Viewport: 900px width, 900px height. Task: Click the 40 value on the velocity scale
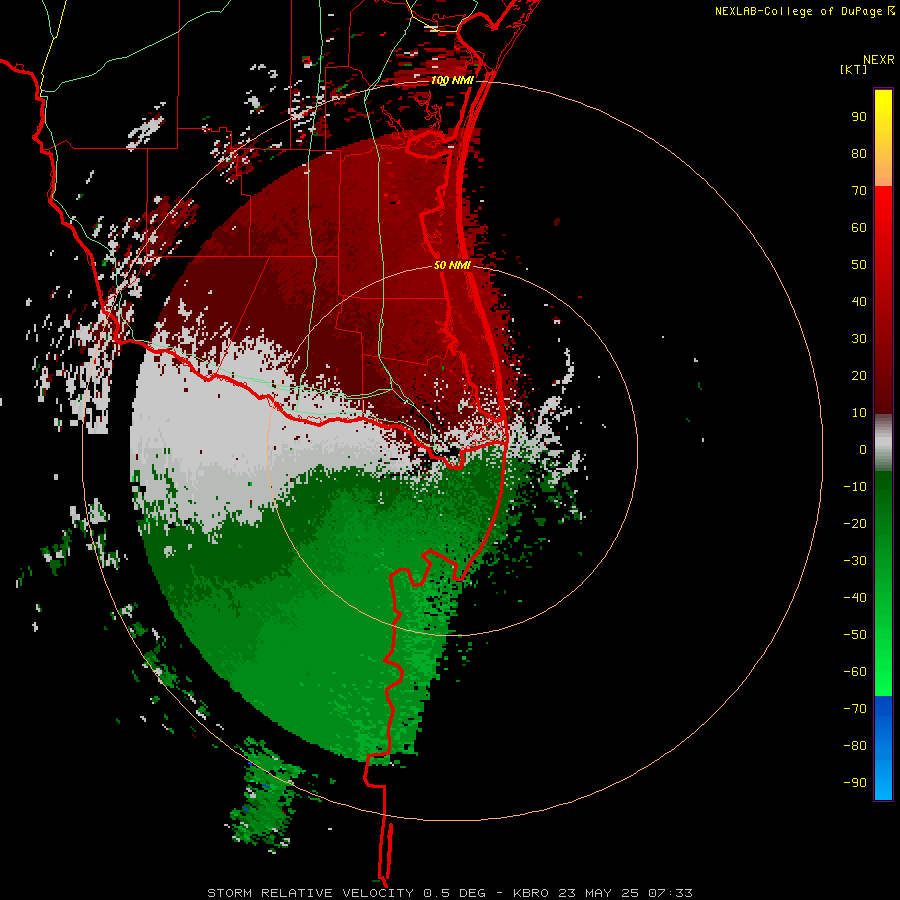[x=859, y=302]
